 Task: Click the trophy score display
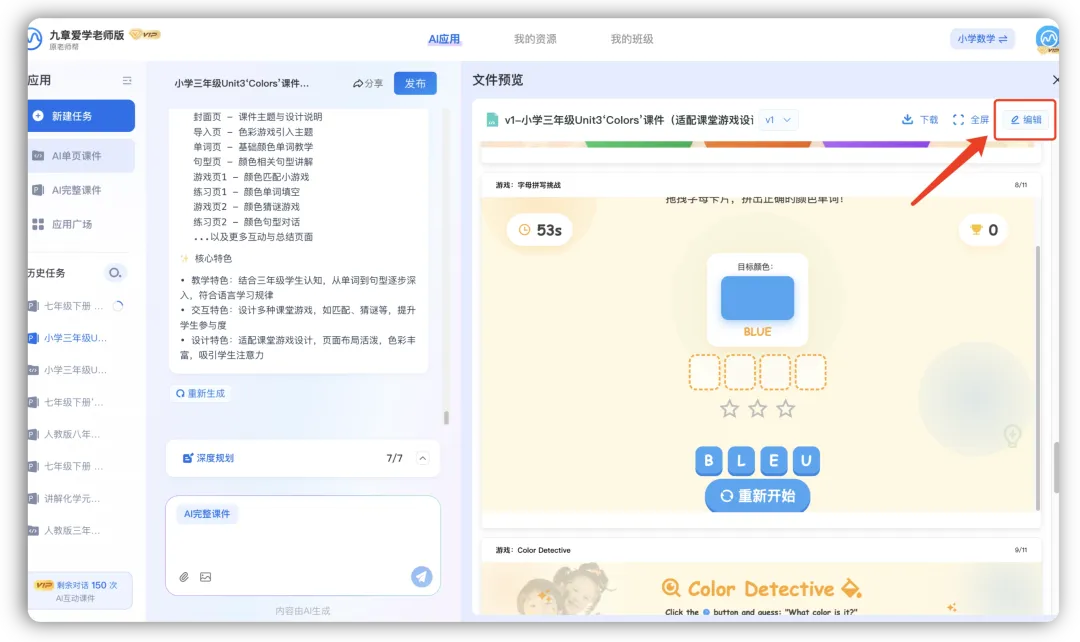pos(984,230)
